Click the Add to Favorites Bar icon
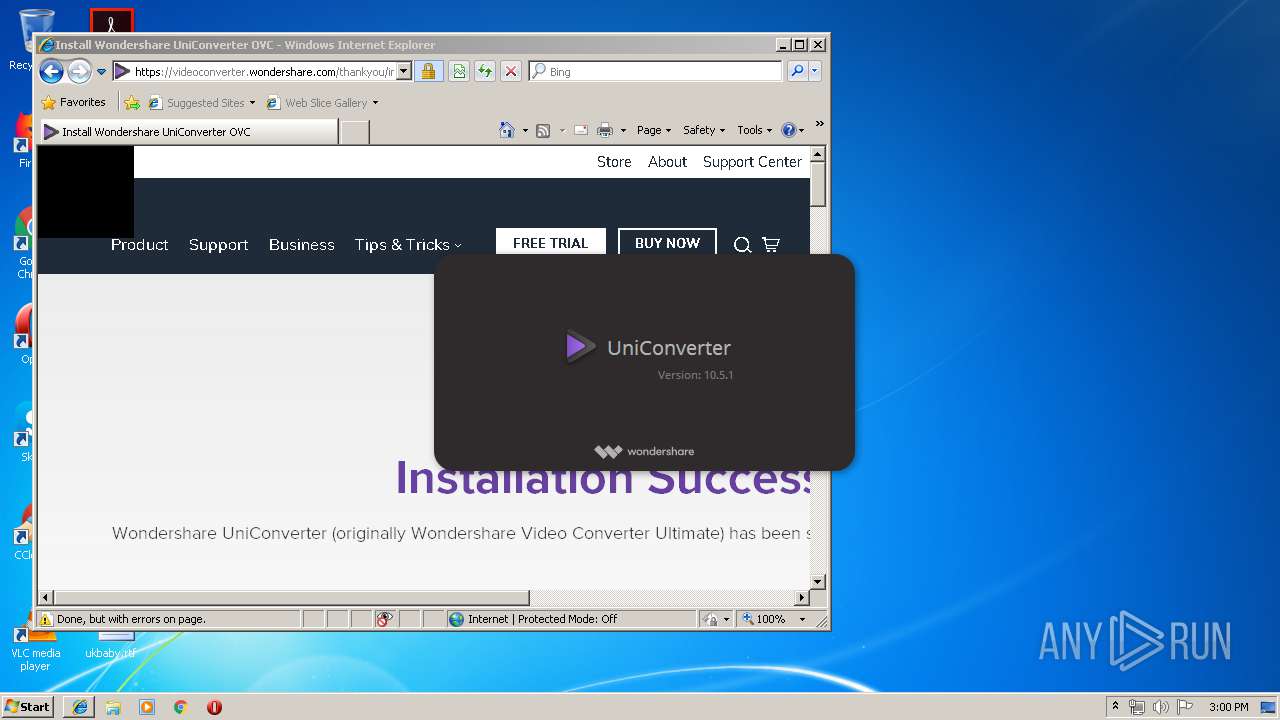 click(x=131, y=102)
